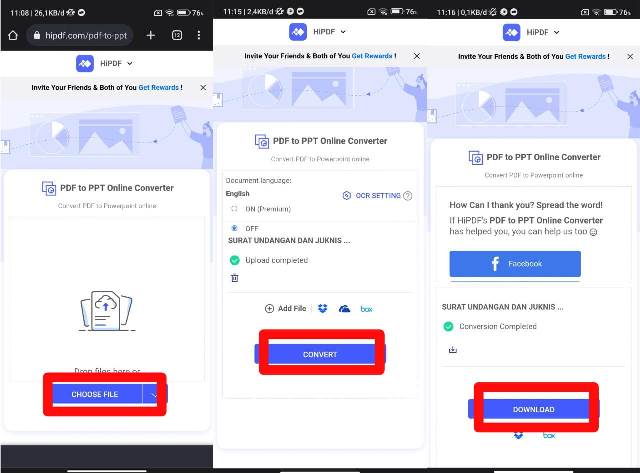Open the tab switcher icon in browser
Screen dimensions: 640x473
(x=177, y=36)
